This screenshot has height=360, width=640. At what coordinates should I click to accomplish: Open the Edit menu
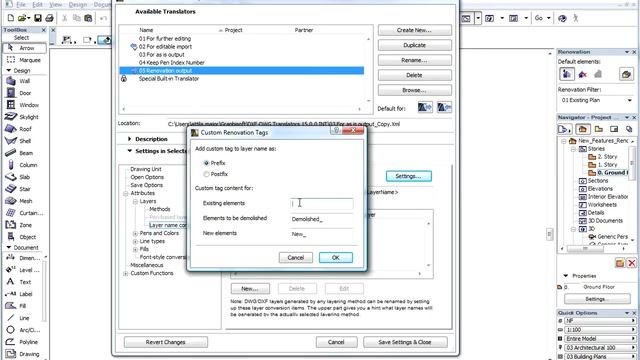(x=38, y=4)
